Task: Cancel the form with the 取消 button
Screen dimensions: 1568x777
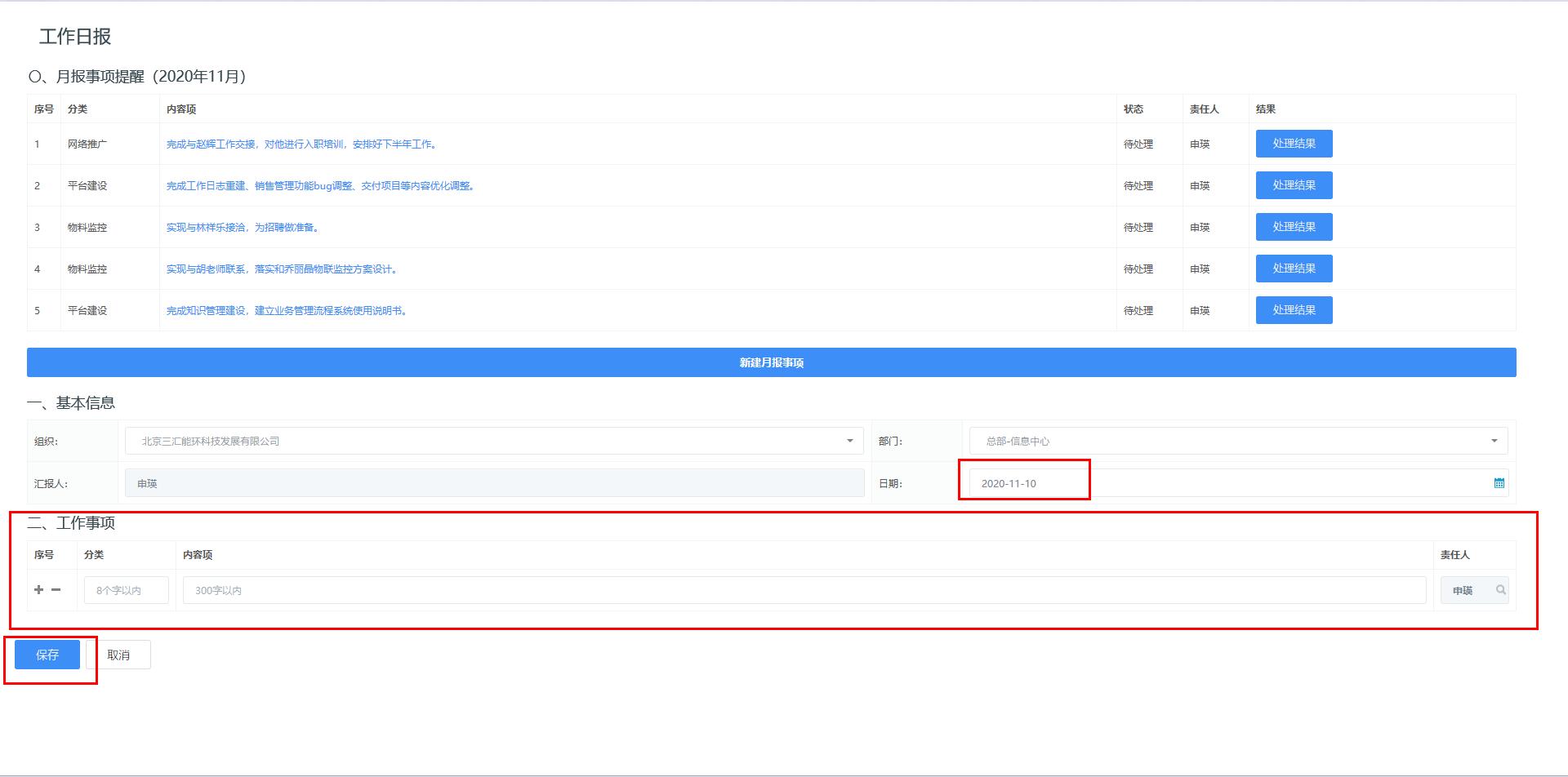Action: click(x=118, y=655)
